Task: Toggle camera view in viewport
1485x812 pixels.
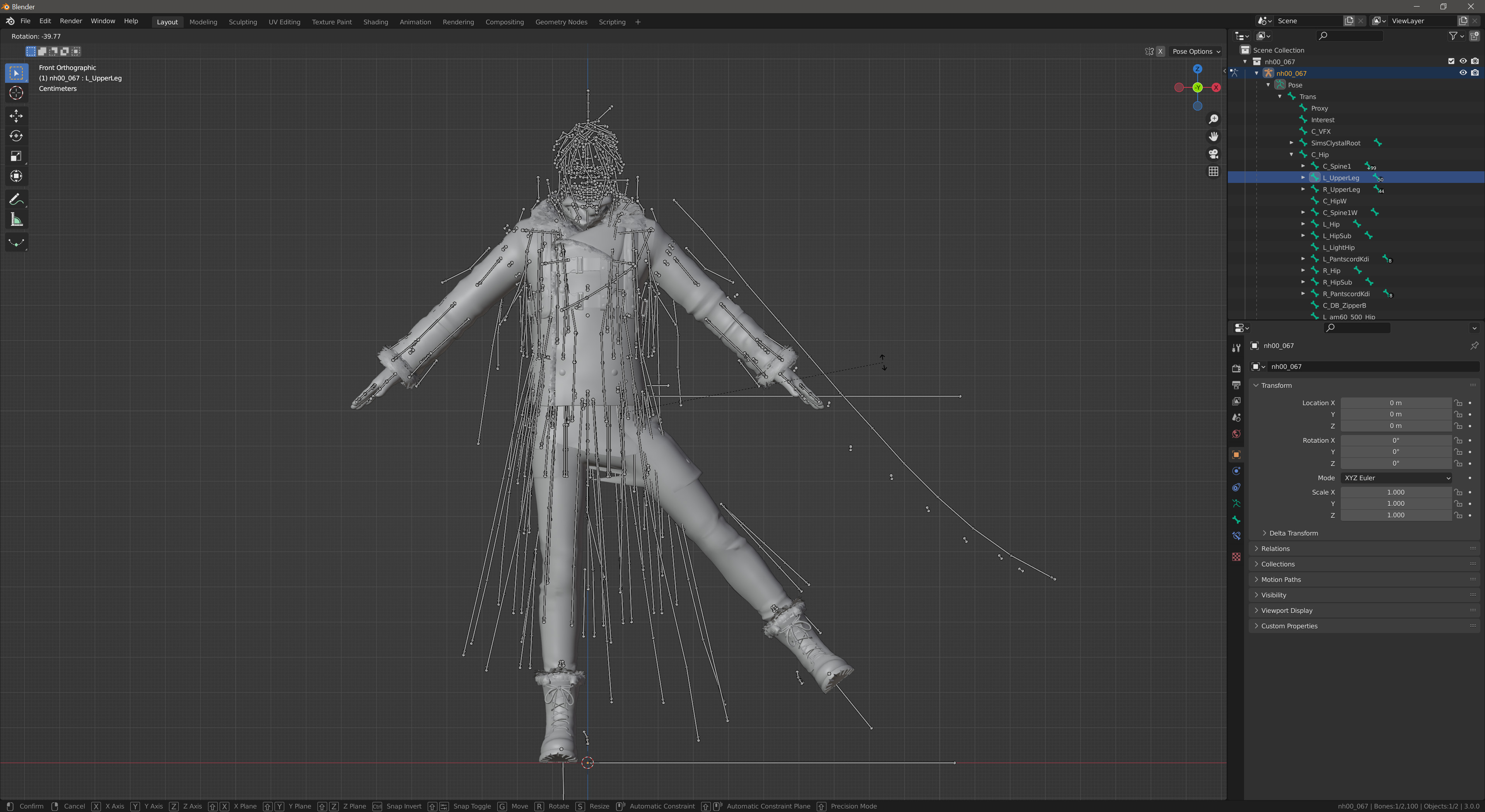Action: pos(1214,154)
